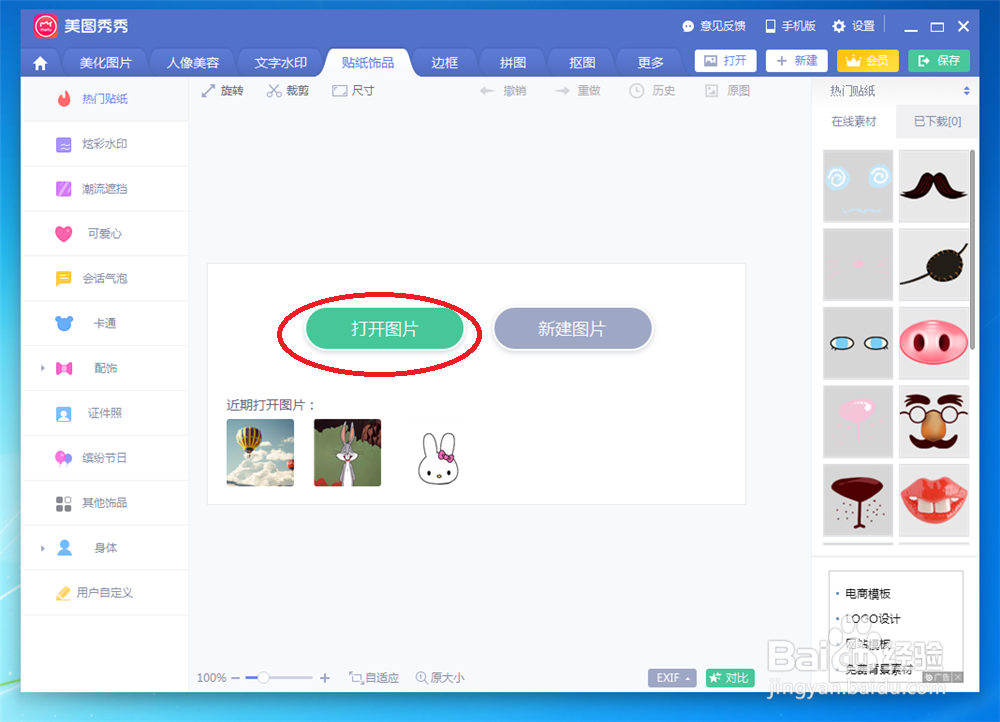Click the 打开 button in header

coord(726,61)
